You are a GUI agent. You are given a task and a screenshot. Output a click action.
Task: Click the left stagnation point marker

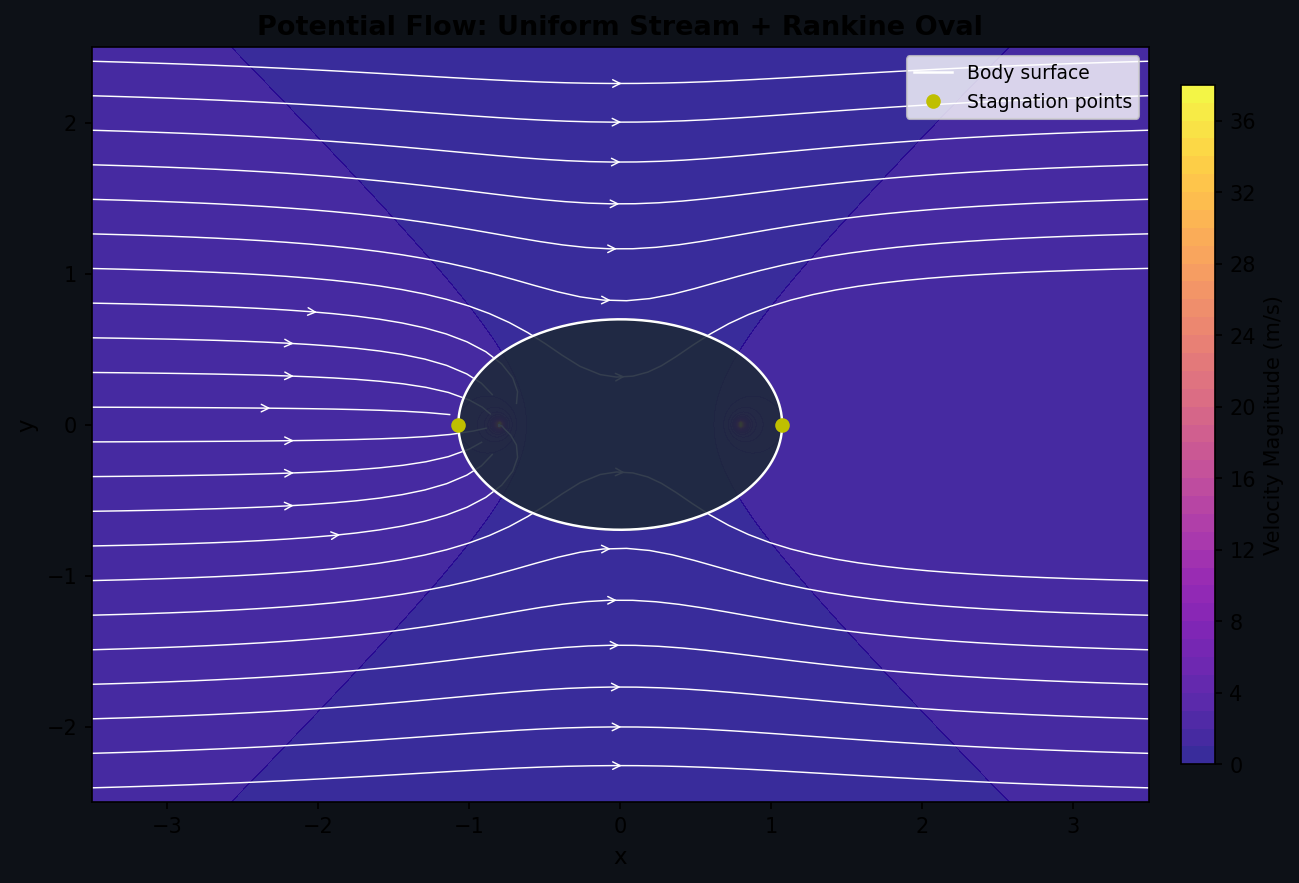tap(458, 425)
